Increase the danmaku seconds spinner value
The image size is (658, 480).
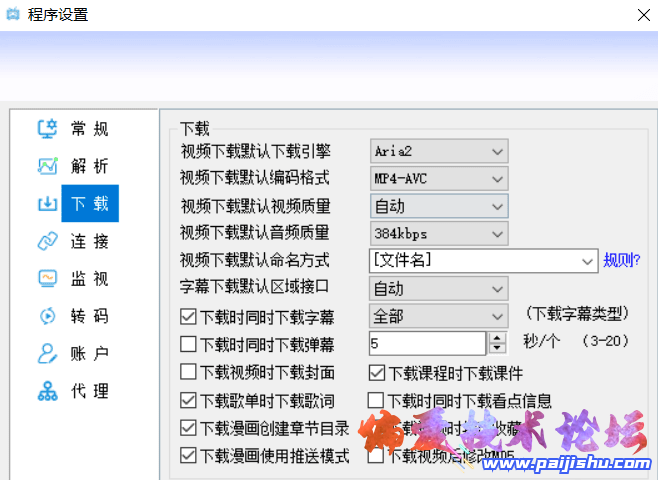(498, 339)
